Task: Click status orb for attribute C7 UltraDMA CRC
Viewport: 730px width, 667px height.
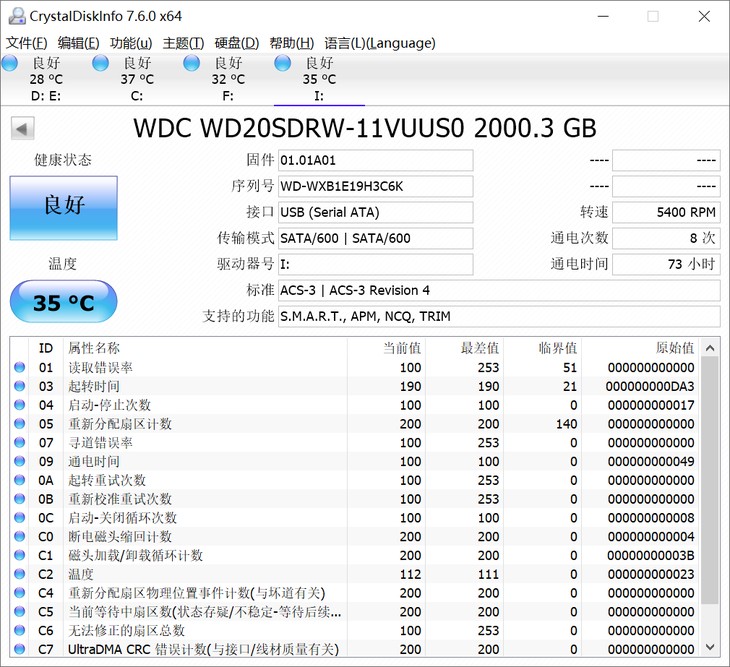Action: tap(20, 649)
